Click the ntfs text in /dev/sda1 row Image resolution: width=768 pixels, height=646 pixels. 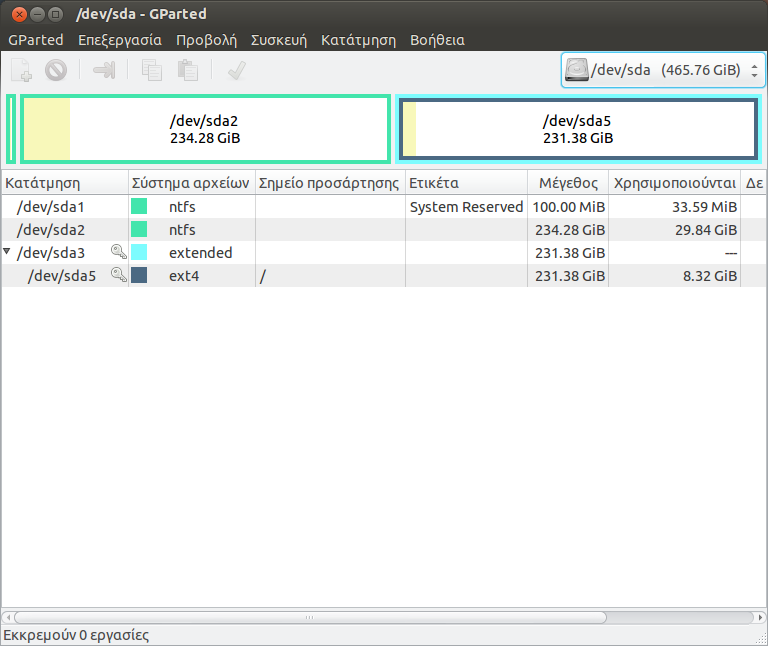[x=182, y=207]
